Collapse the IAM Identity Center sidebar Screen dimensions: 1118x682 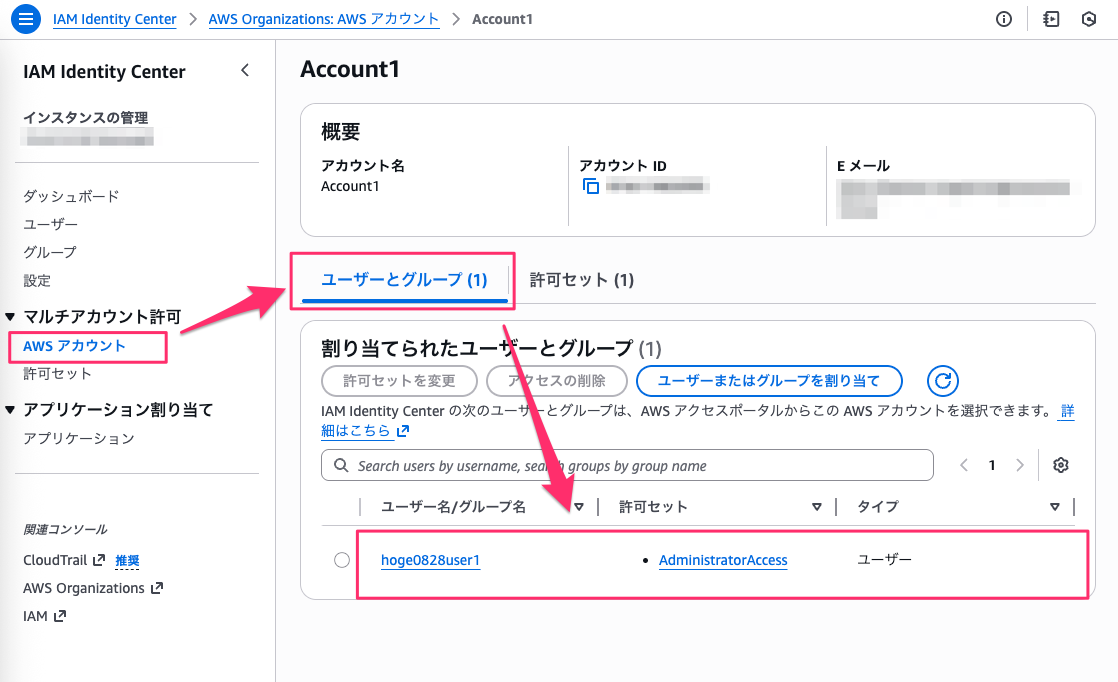tap(245, 70)
